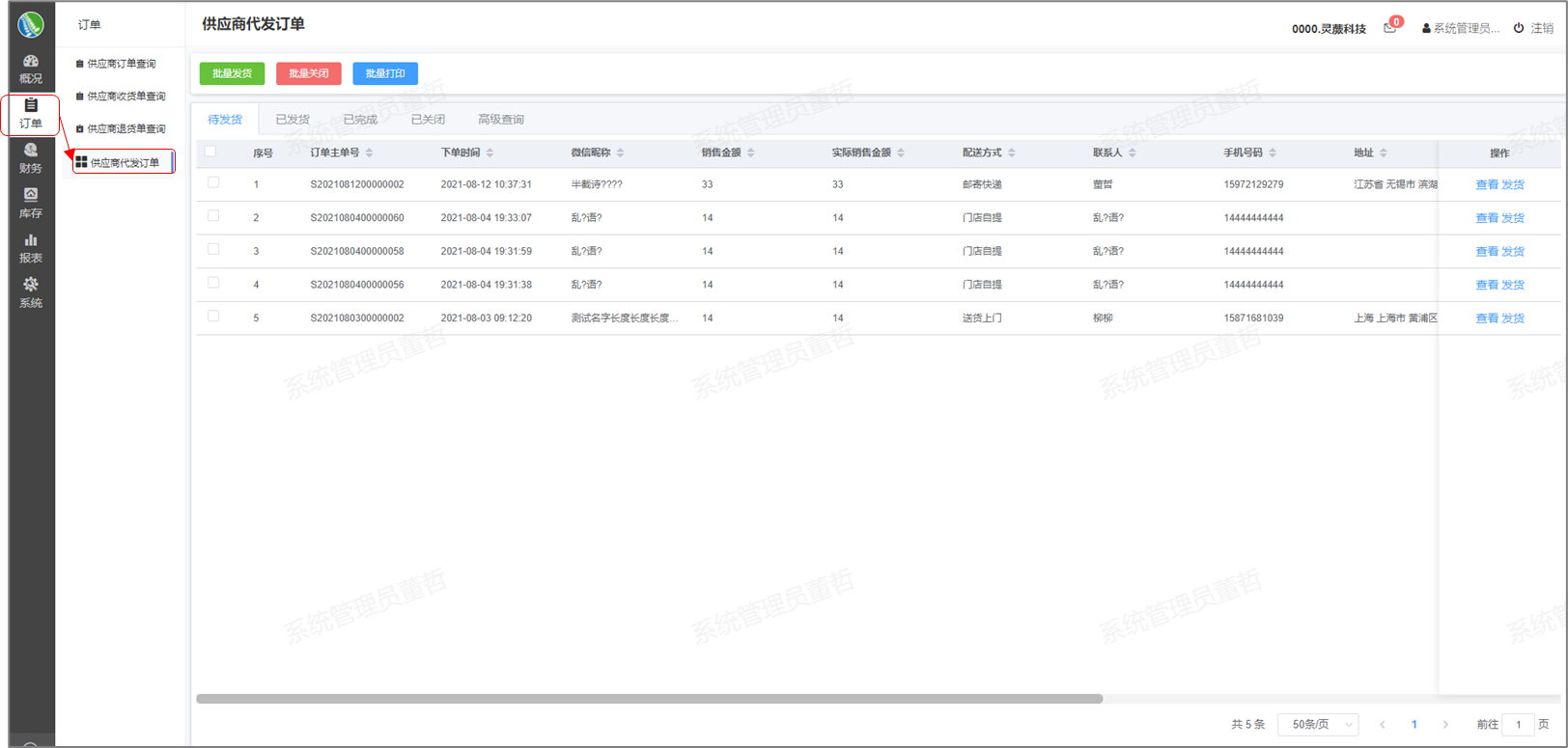Select 供应商代发订单 in the submenu

click(x=124, y=162)
